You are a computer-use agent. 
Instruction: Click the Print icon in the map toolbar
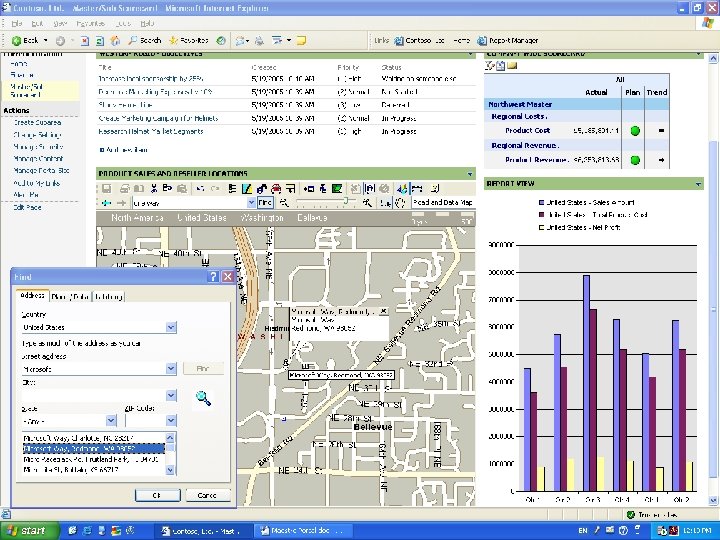pyautogui.click(x=124, y=189)
